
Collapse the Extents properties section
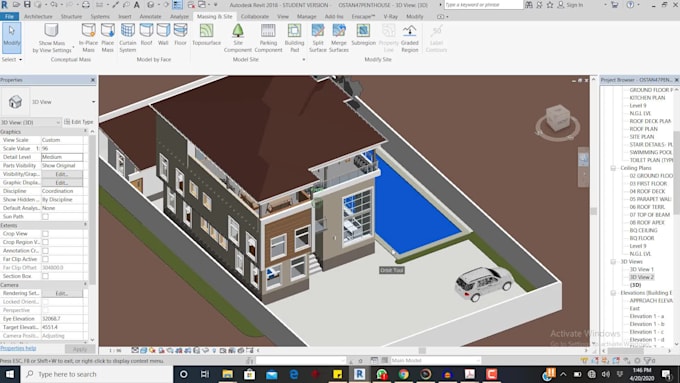pos(85,225)
